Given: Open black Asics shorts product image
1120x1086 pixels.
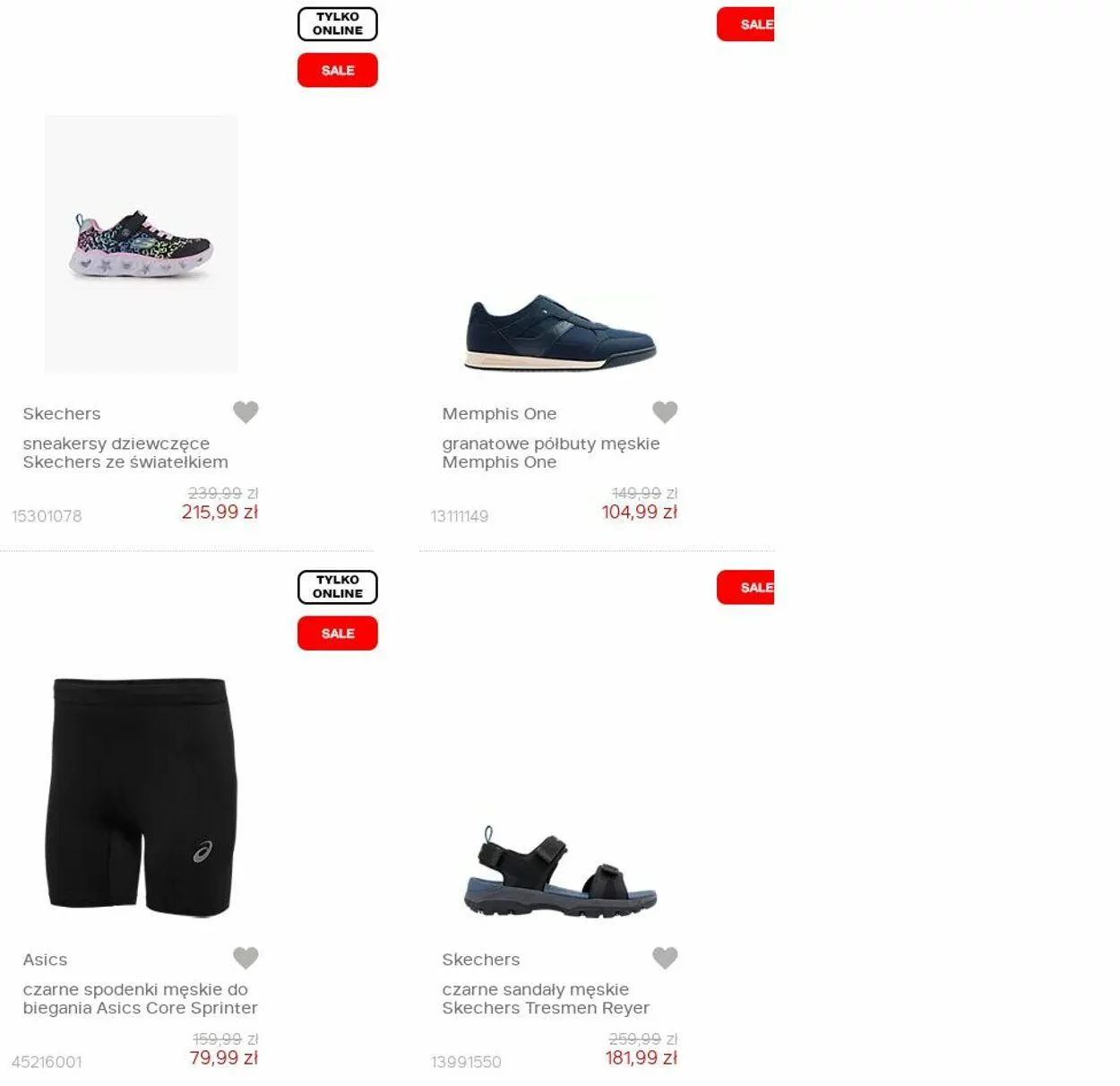Looking at the screenshot, I should click(x=142, y=797).
